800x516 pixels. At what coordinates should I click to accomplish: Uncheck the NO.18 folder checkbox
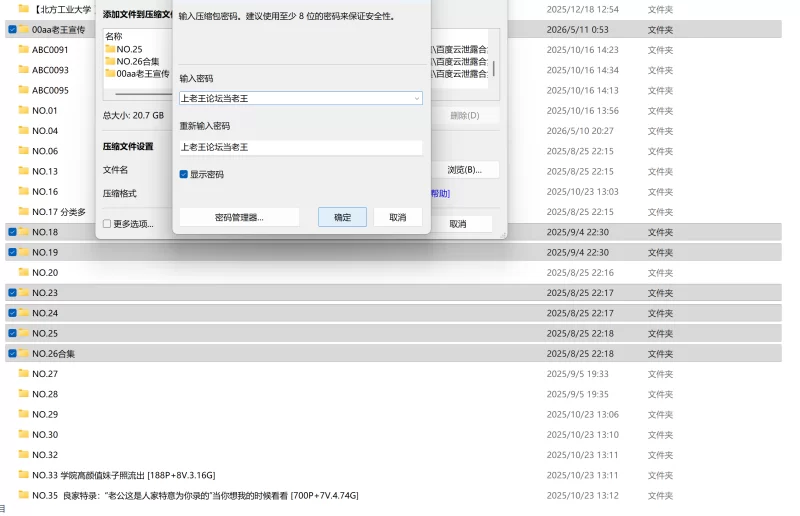(x=12, y=232)
